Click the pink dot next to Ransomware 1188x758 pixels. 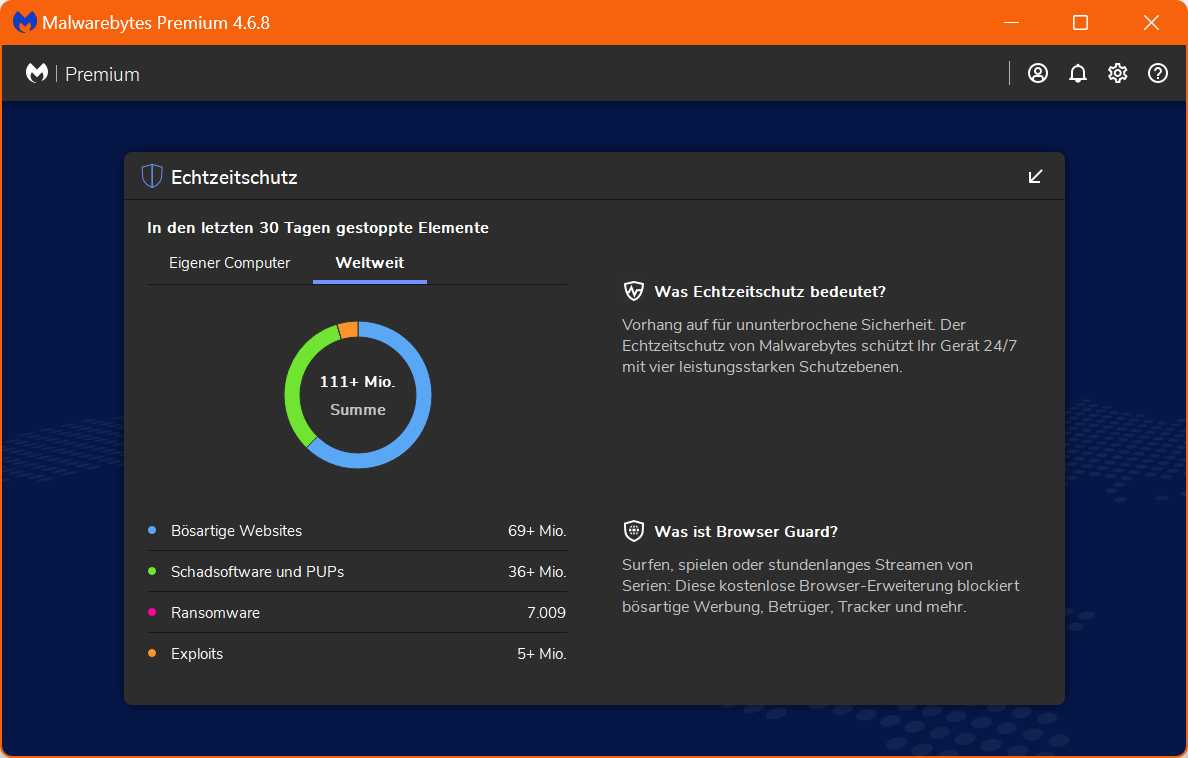point(153,612)
